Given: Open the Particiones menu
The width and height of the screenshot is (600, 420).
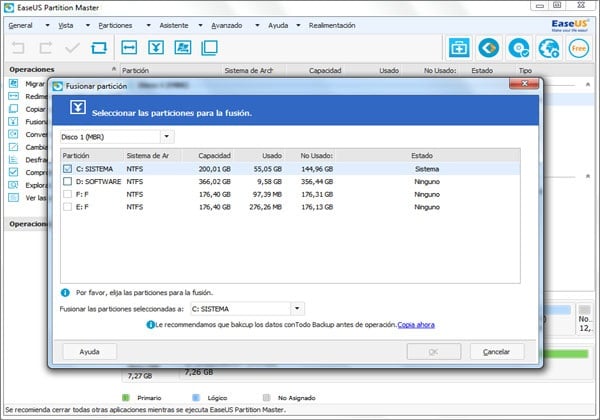Looking at the screenshot, I should [x=115, y=25].
